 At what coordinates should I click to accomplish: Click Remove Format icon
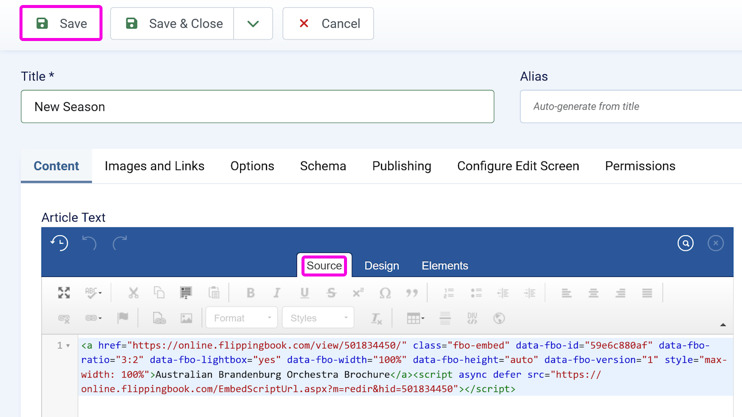[376, 318]
